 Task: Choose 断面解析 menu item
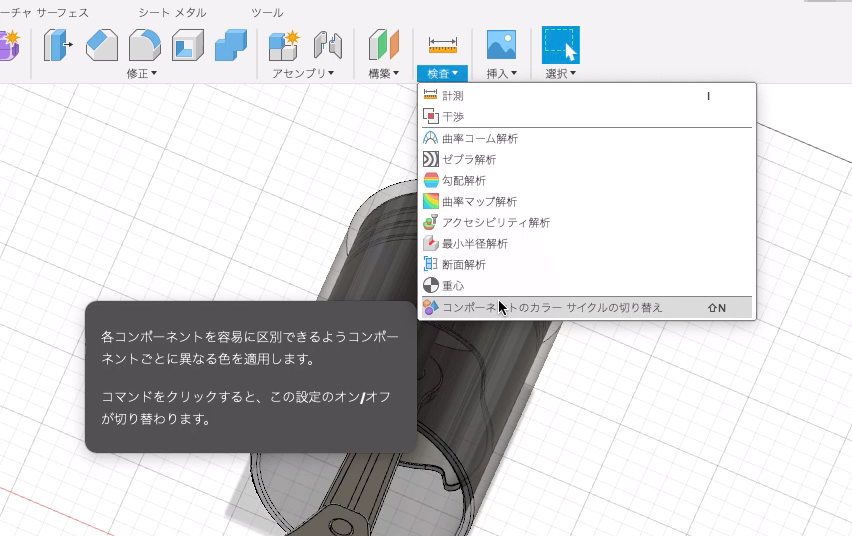coord(587,265)
